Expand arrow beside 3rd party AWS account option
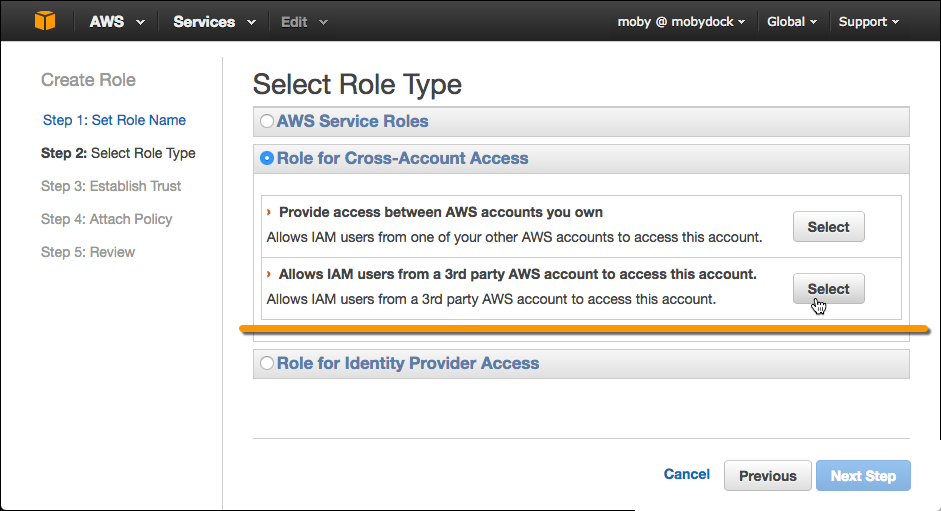This screenshot has width=941, height=511. pyautogui.click(x=269, y=274)
